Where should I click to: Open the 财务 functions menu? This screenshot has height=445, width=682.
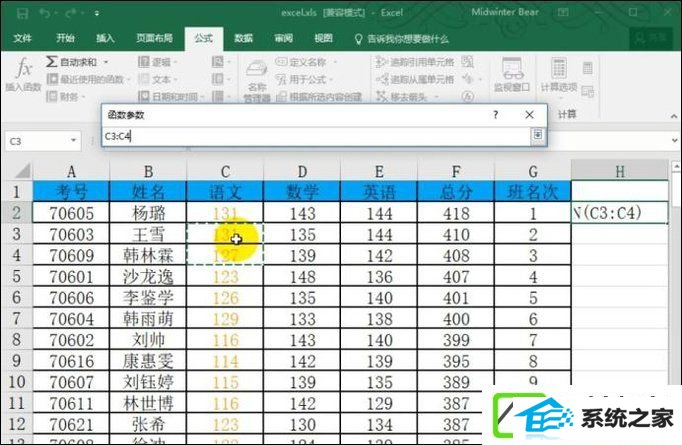[65, 96]
